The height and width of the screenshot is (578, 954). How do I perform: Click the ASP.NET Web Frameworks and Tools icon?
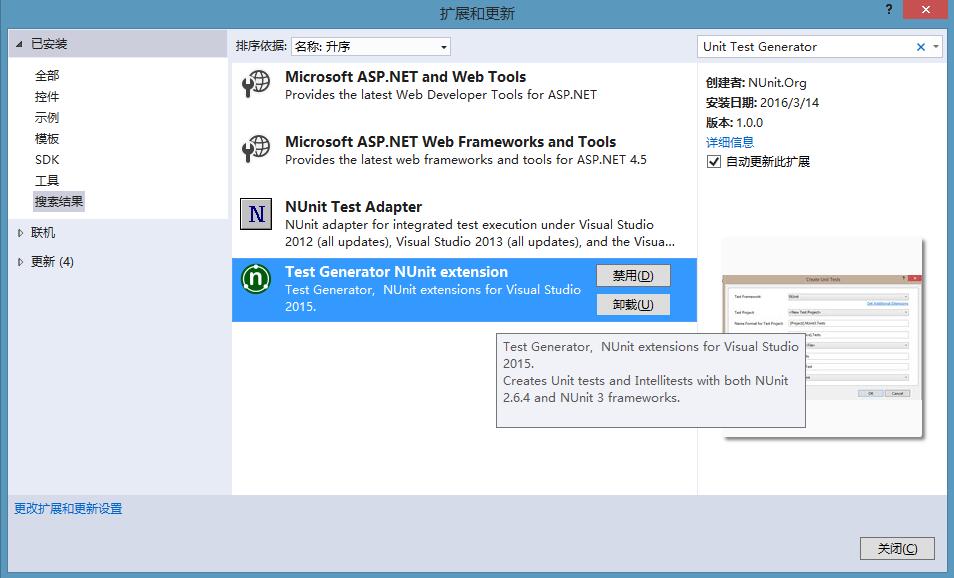(256, 148)
